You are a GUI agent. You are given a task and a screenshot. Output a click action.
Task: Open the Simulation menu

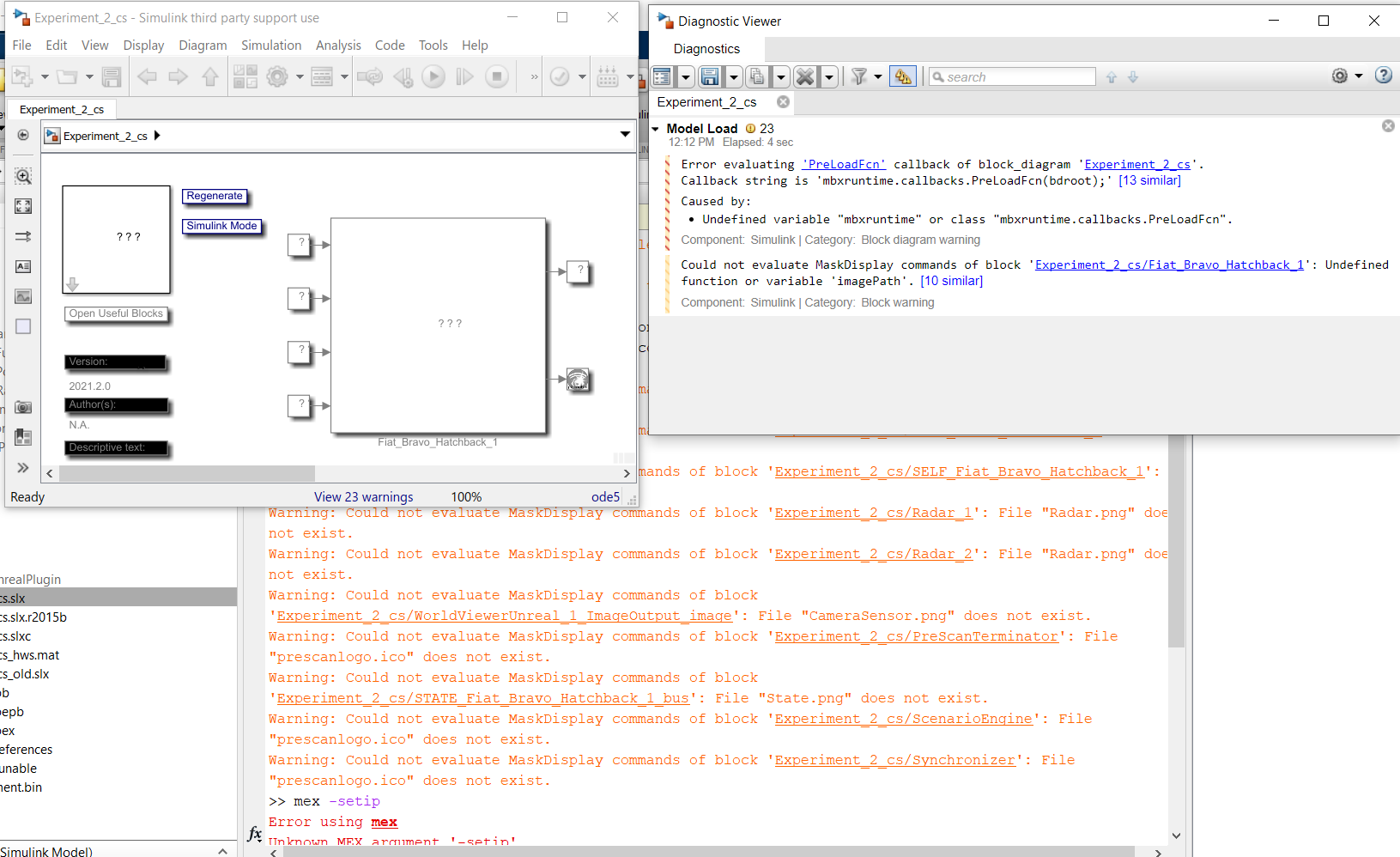coord(270,46)
